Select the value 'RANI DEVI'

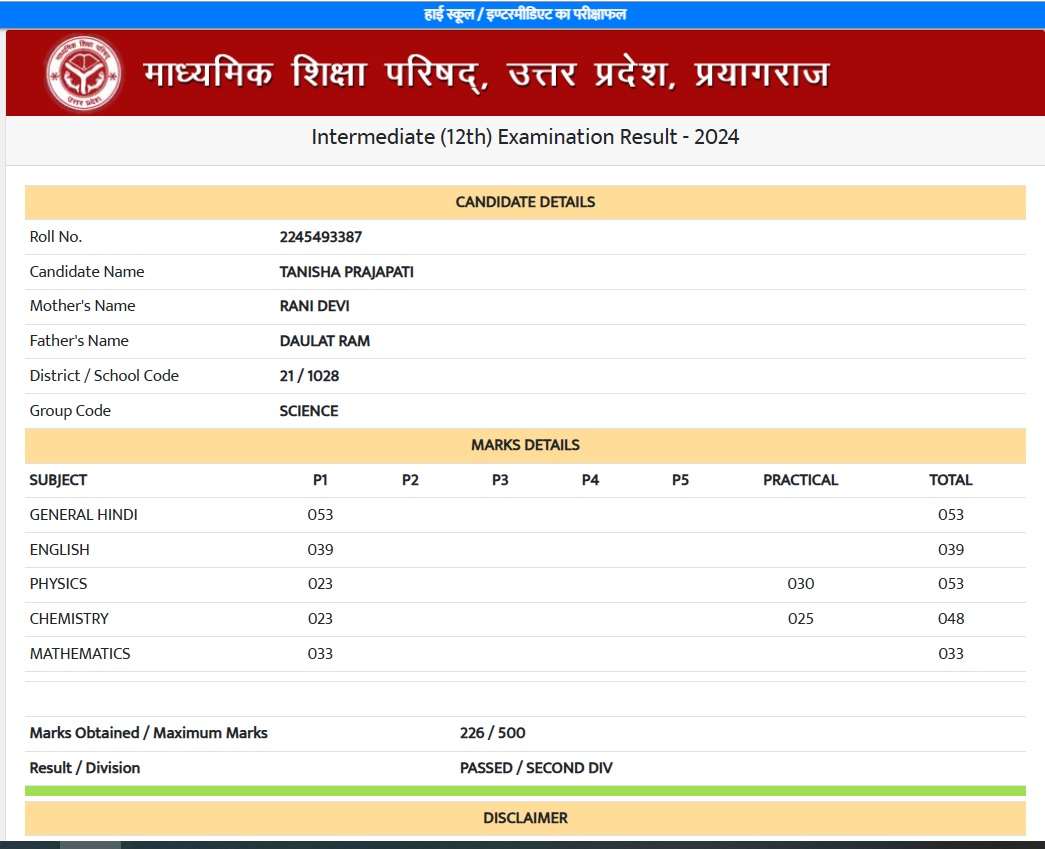(315, 306)
